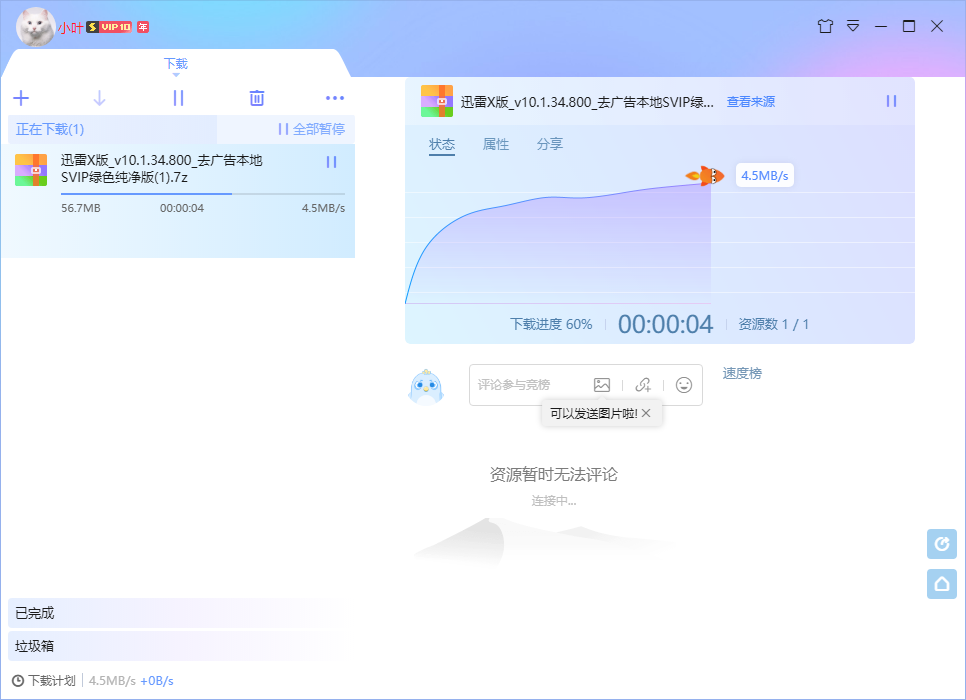966x700 pixels.
Task: Click the start download arrow icon
Action: coord(99,98)
